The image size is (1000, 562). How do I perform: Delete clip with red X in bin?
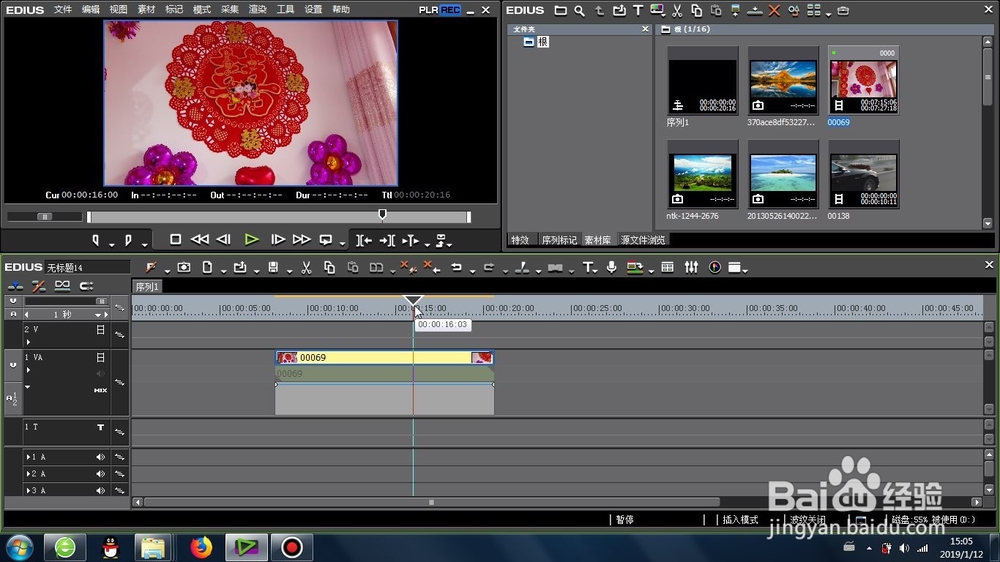tap(774, 10)
